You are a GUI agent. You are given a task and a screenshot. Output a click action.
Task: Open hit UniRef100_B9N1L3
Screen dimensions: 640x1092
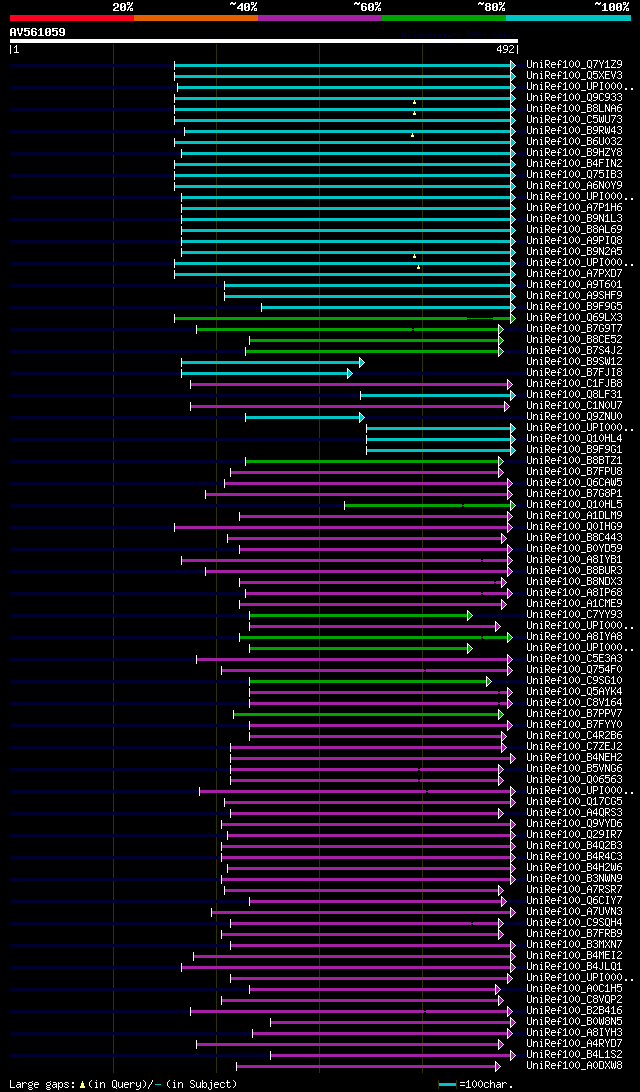(x=575, y=219)
